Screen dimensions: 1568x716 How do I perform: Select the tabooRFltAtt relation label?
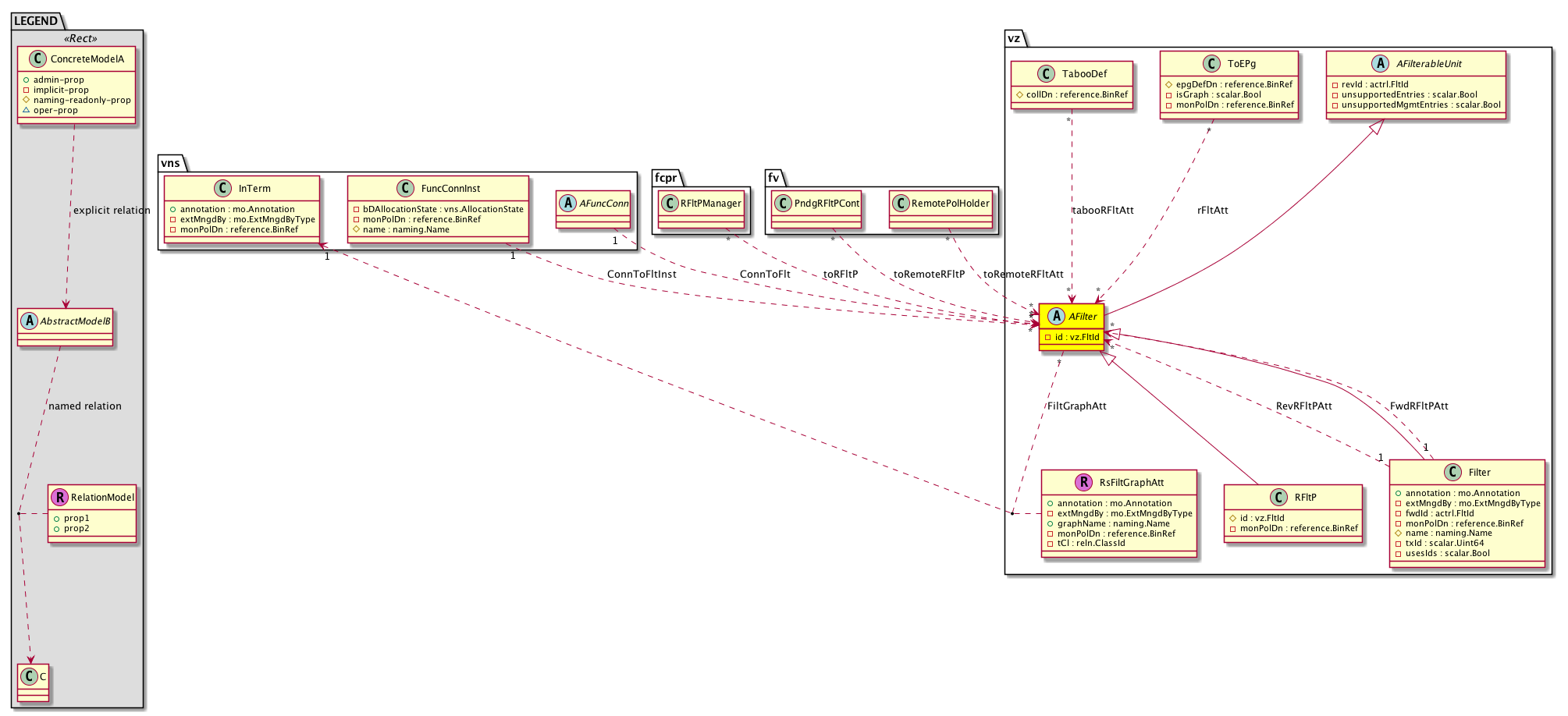(x=1102, y=210)
